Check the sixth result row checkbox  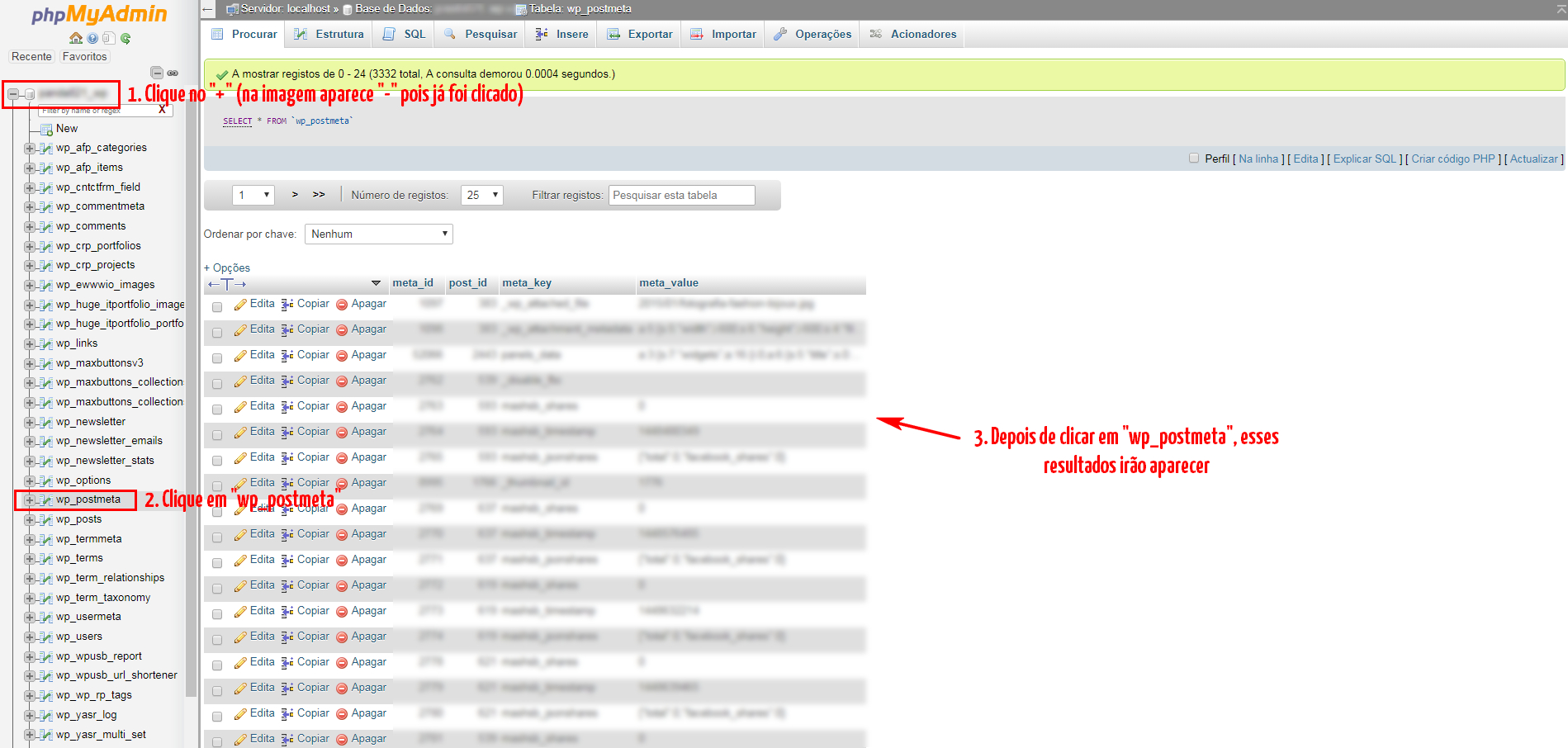click(x=217, y=435)
